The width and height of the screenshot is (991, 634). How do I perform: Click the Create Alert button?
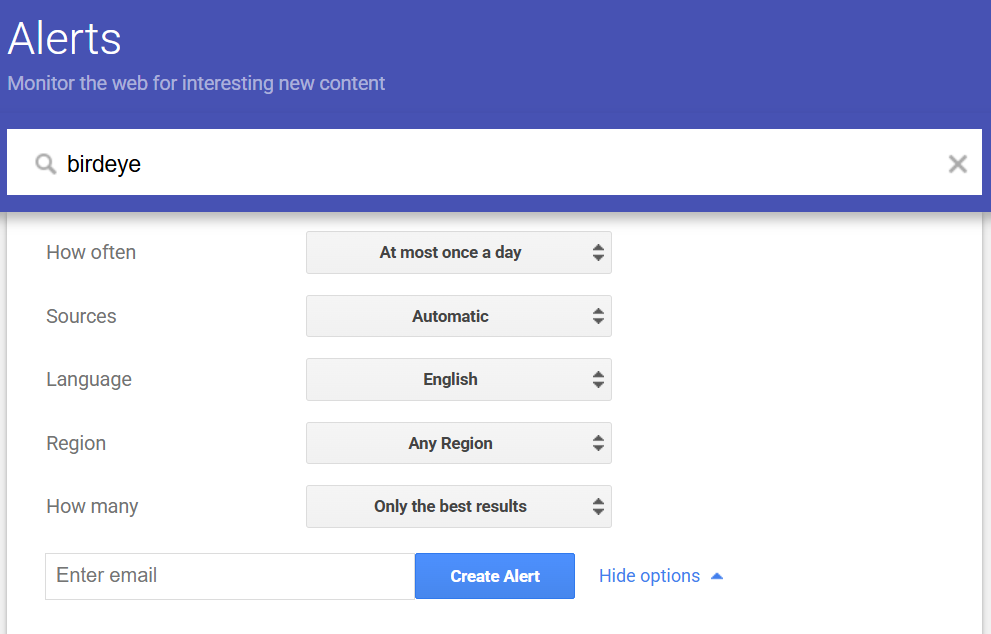point(495,576)
